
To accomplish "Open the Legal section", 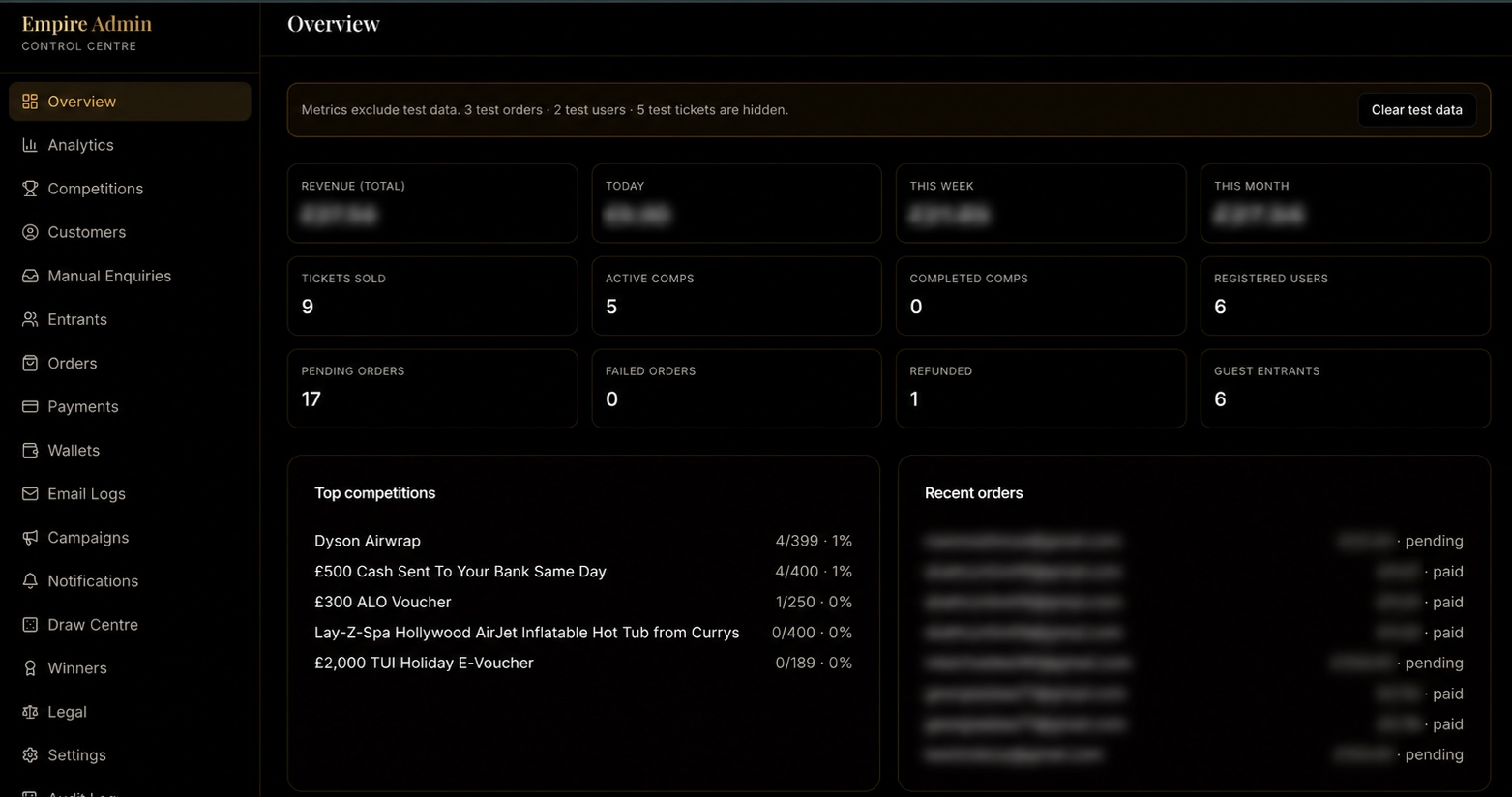I will [130, 711].
